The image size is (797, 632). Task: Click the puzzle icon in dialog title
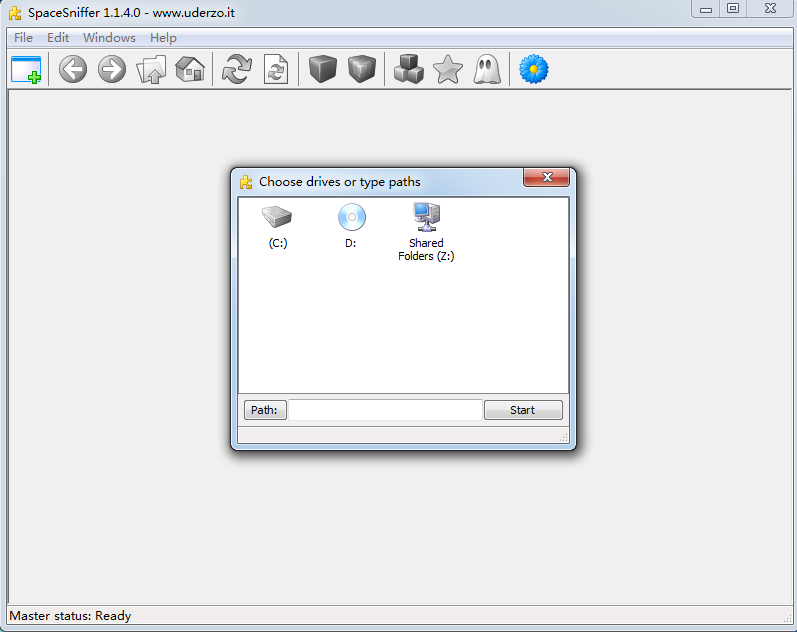[246, 182]
